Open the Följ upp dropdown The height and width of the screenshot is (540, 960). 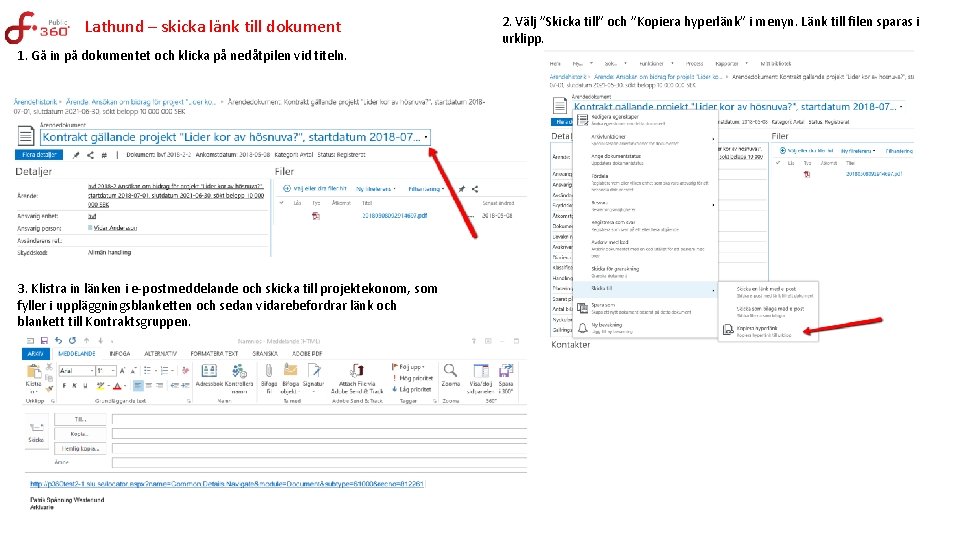point(408,367)
